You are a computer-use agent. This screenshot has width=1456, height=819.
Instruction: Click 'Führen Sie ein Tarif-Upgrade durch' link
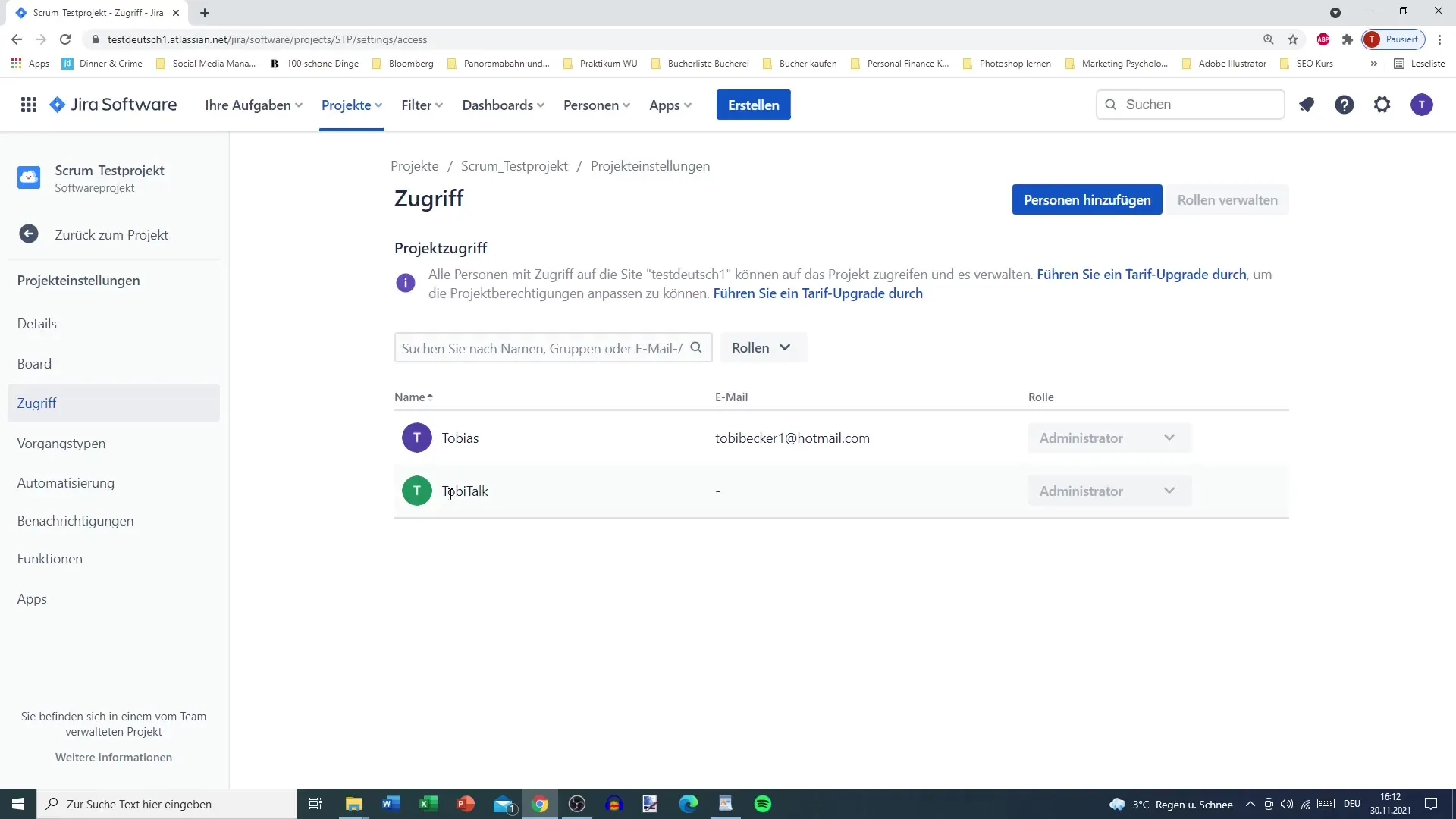pos(1141,273)
